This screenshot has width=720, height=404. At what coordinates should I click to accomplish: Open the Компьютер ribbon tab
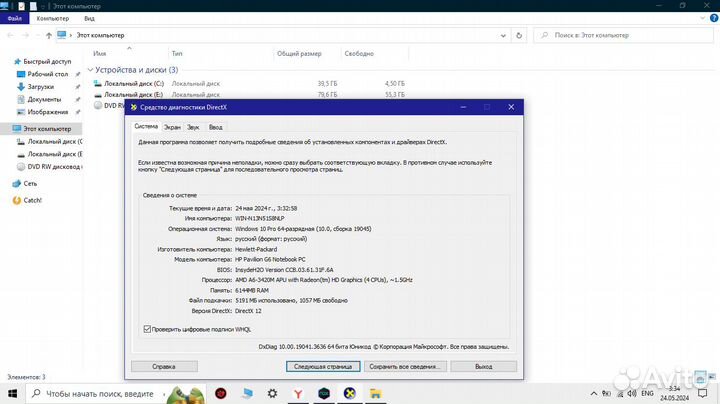coord(53,18)
